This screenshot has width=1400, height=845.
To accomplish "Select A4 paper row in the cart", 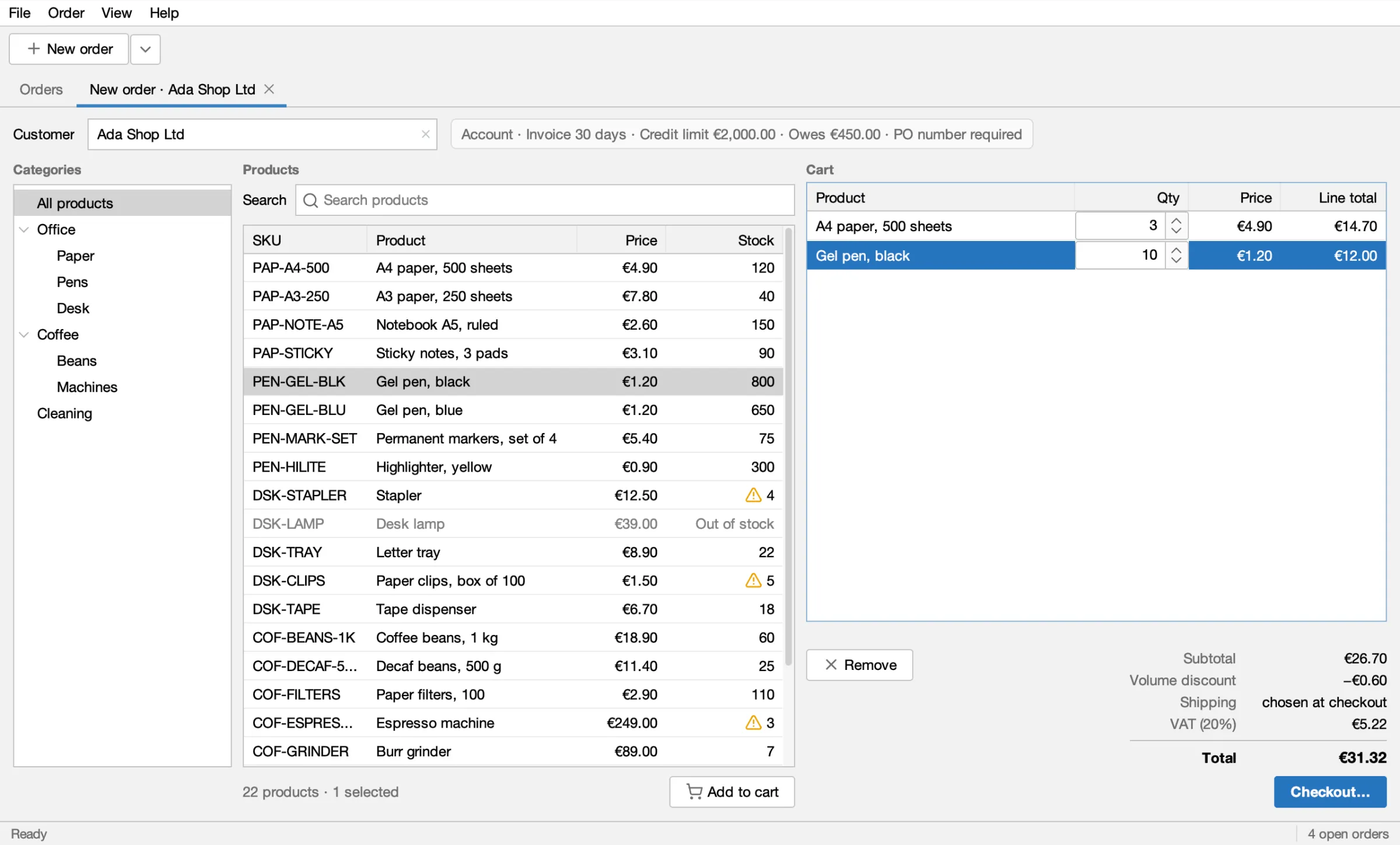I will (1096, 226).
